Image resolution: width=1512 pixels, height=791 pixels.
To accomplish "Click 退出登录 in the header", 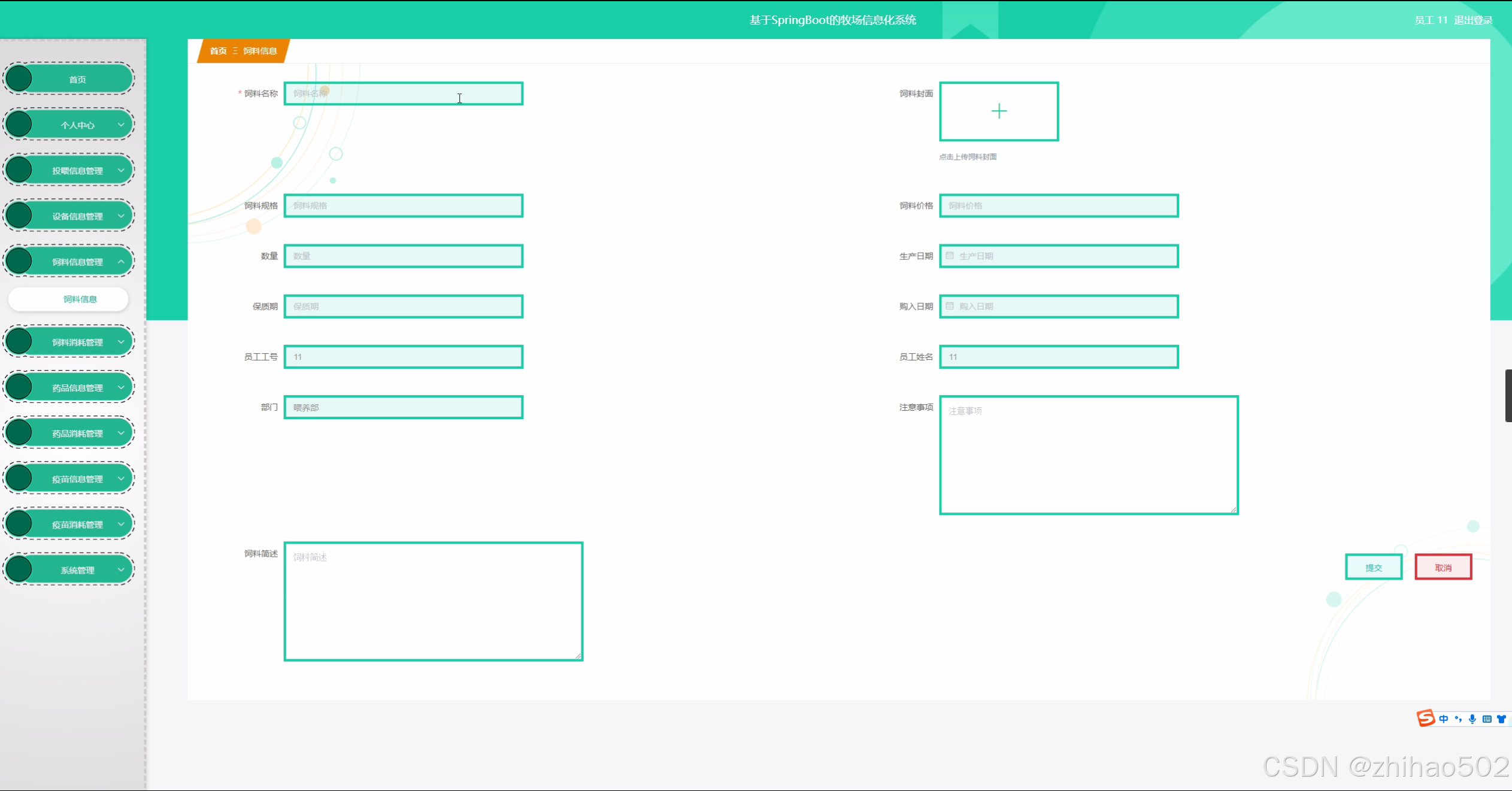I will (x=1473, y=20).
